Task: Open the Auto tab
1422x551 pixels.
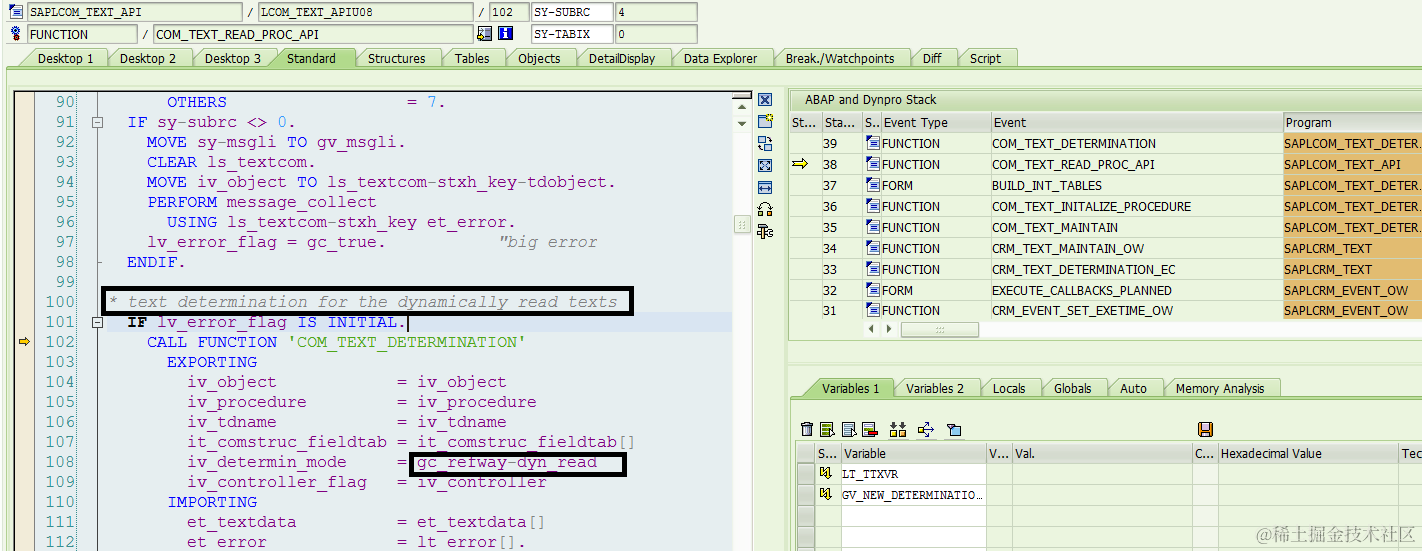Action: [x=1133, y=388]
